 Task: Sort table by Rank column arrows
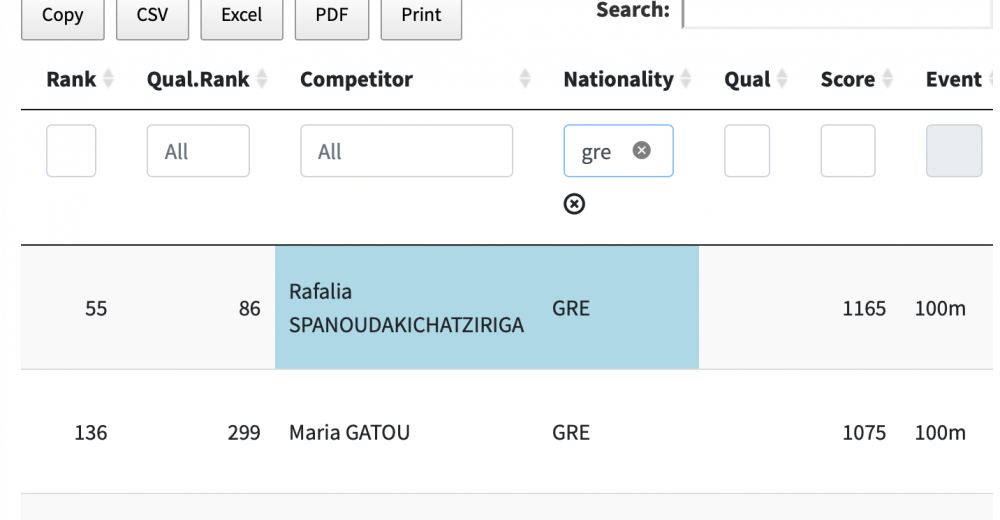pos(108,80)
